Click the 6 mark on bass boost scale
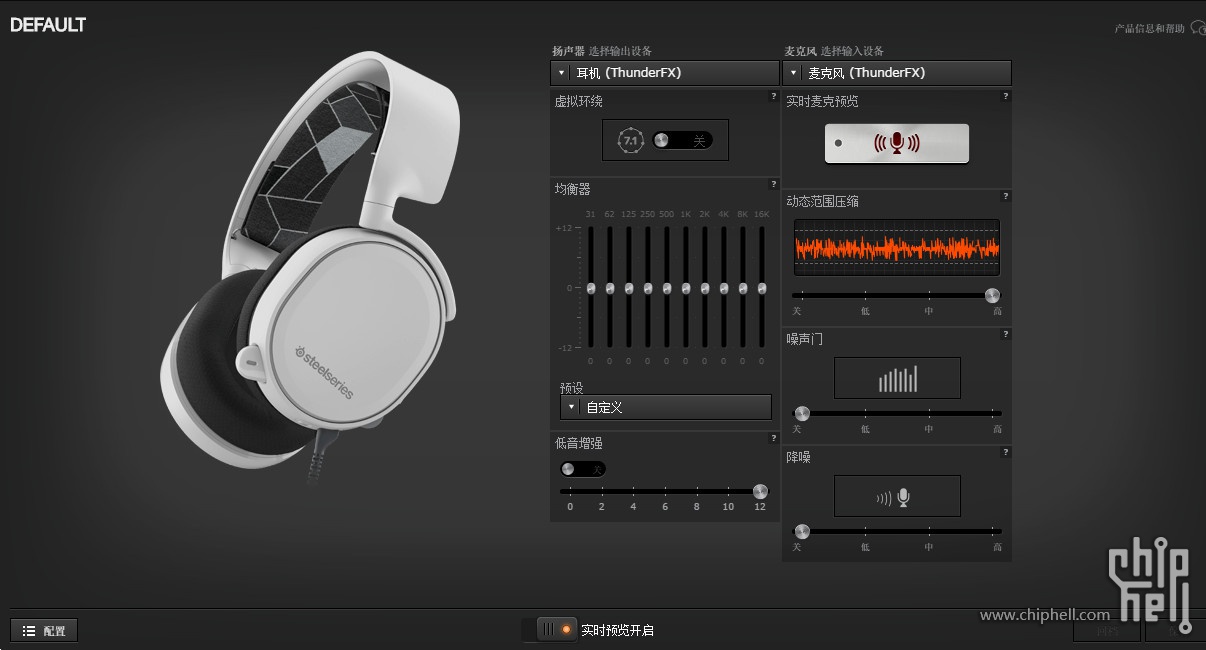Viewport: 1206px width, 650px height. pyautogui.click(x=665, y=507)
